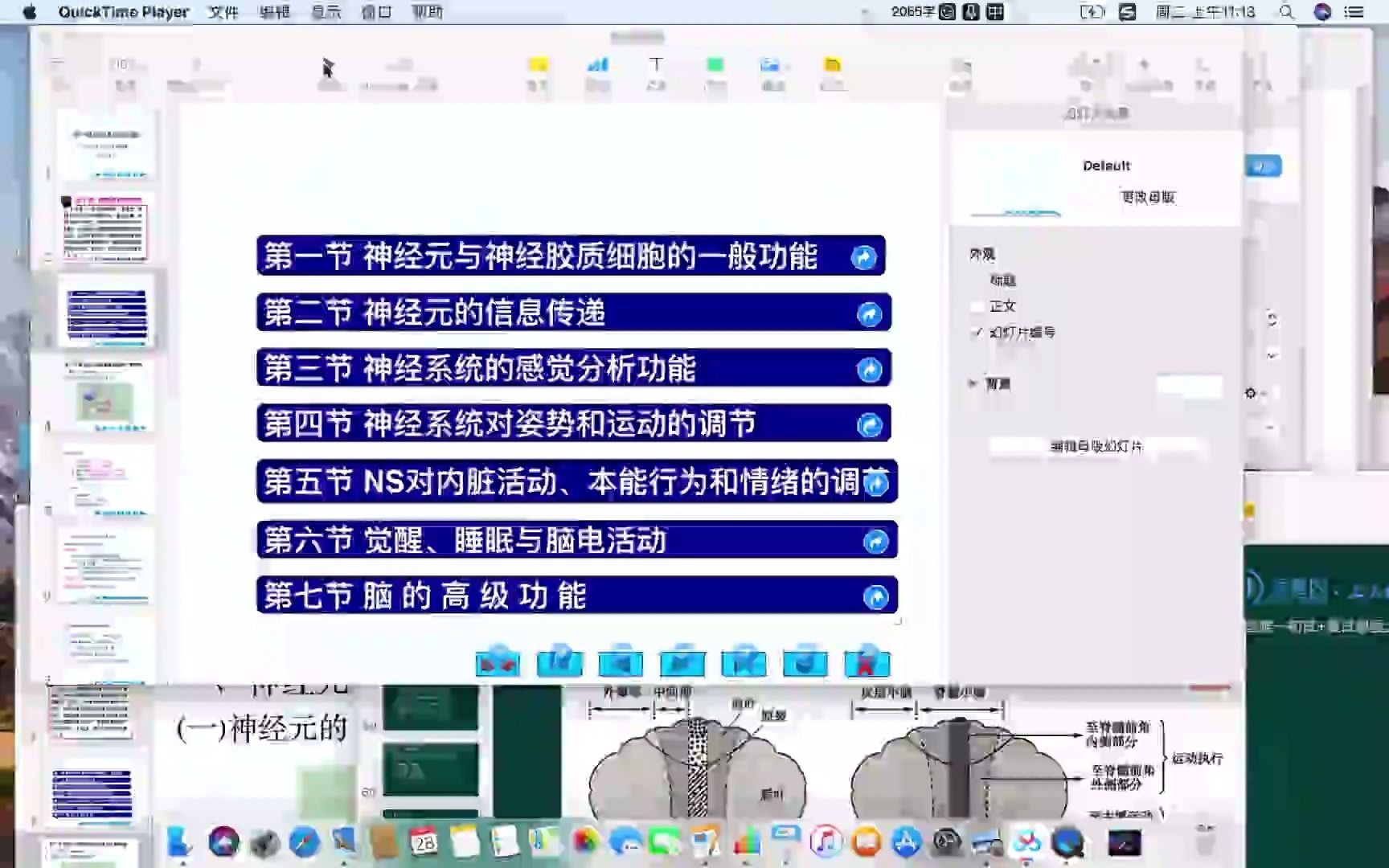
Task: Open Finder from the Dock
Action: 180,842
